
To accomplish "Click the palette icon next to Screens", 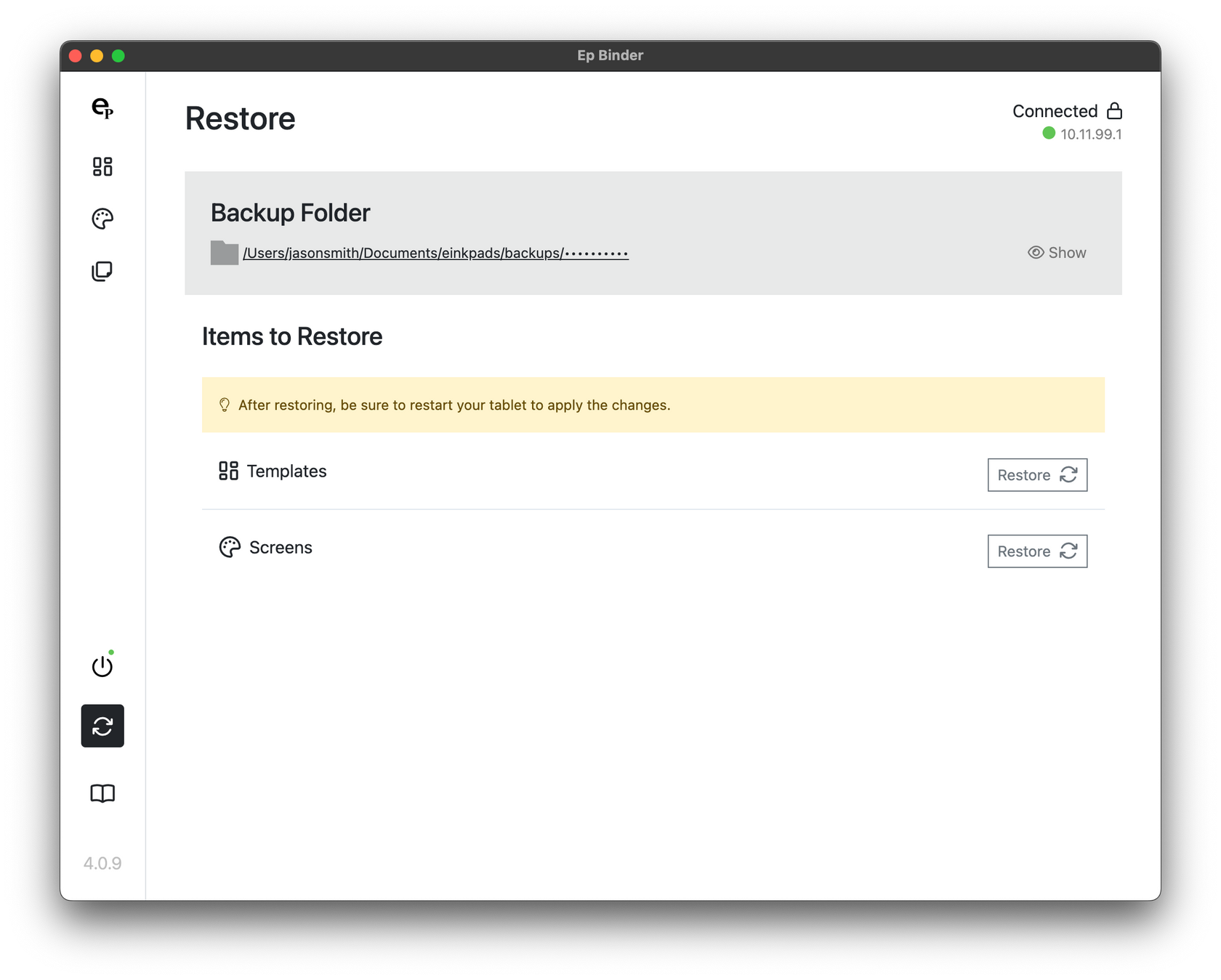I will click(x=230, y=547).
